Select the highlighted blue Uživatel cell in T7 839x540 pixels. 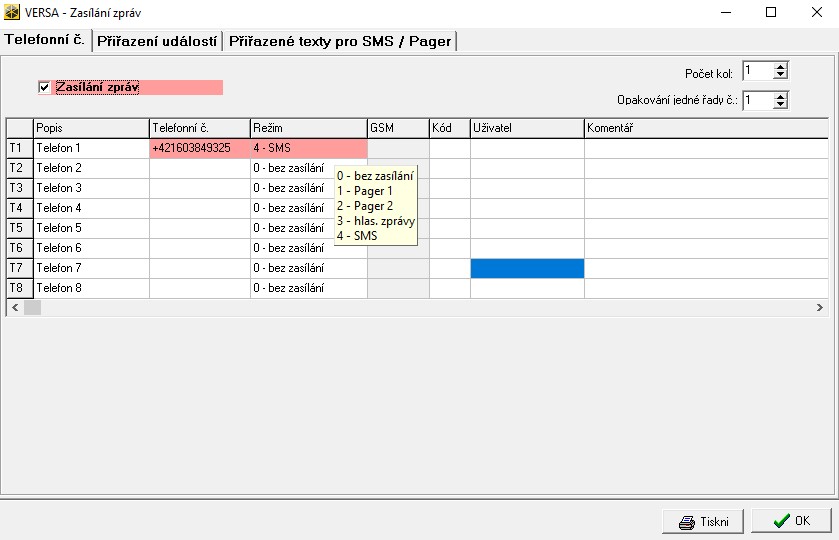(x=527, y=268)
